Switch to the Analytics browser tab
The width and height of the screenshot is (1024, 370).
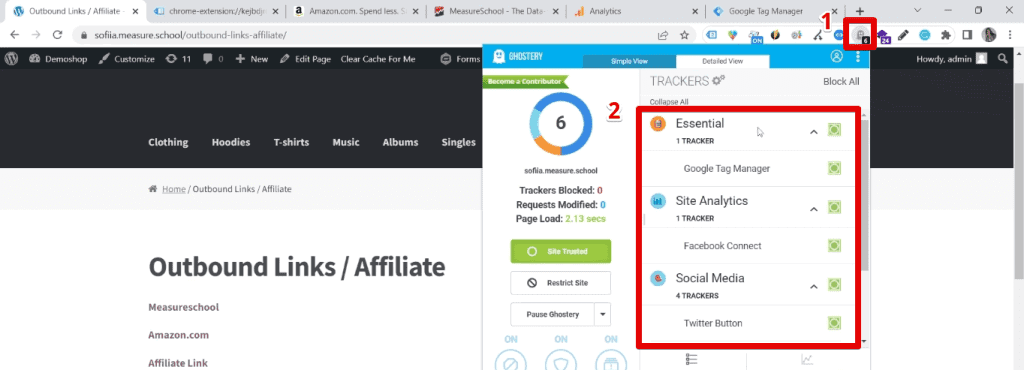637,11
